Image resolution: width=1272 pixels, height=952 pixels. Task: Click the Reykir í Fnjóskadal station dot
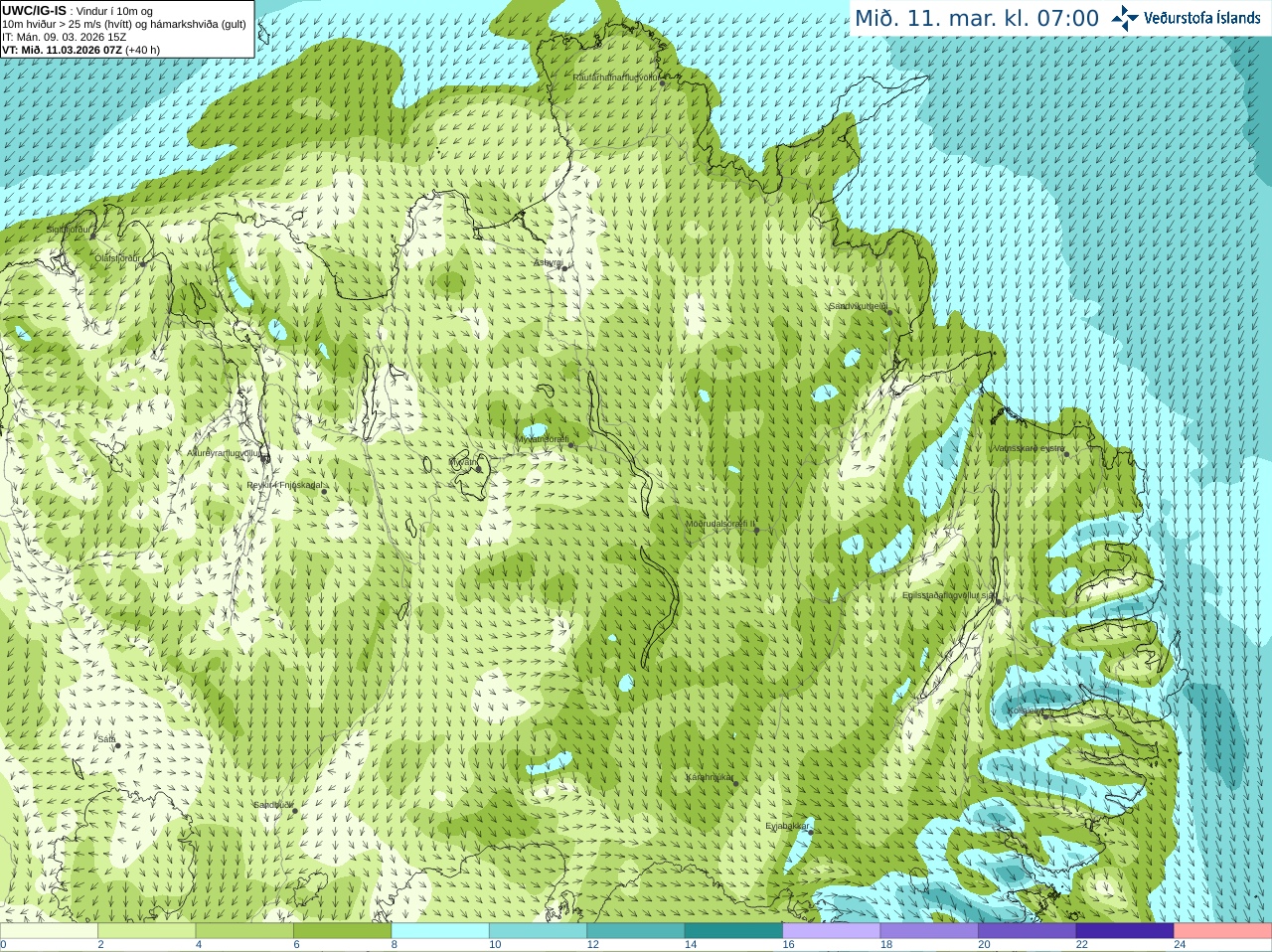tap(324, 491)
